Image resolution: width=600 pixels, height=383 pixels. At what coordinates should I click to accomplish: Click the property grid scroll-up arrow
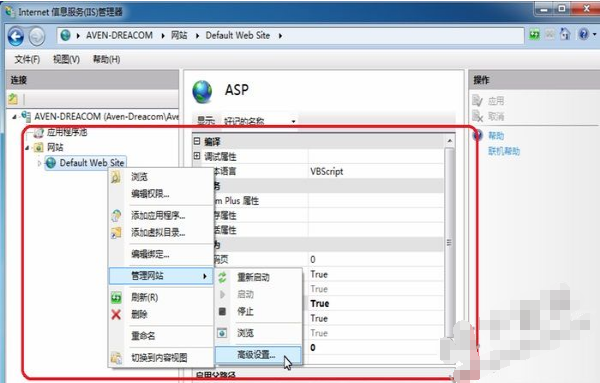point(450,141)
